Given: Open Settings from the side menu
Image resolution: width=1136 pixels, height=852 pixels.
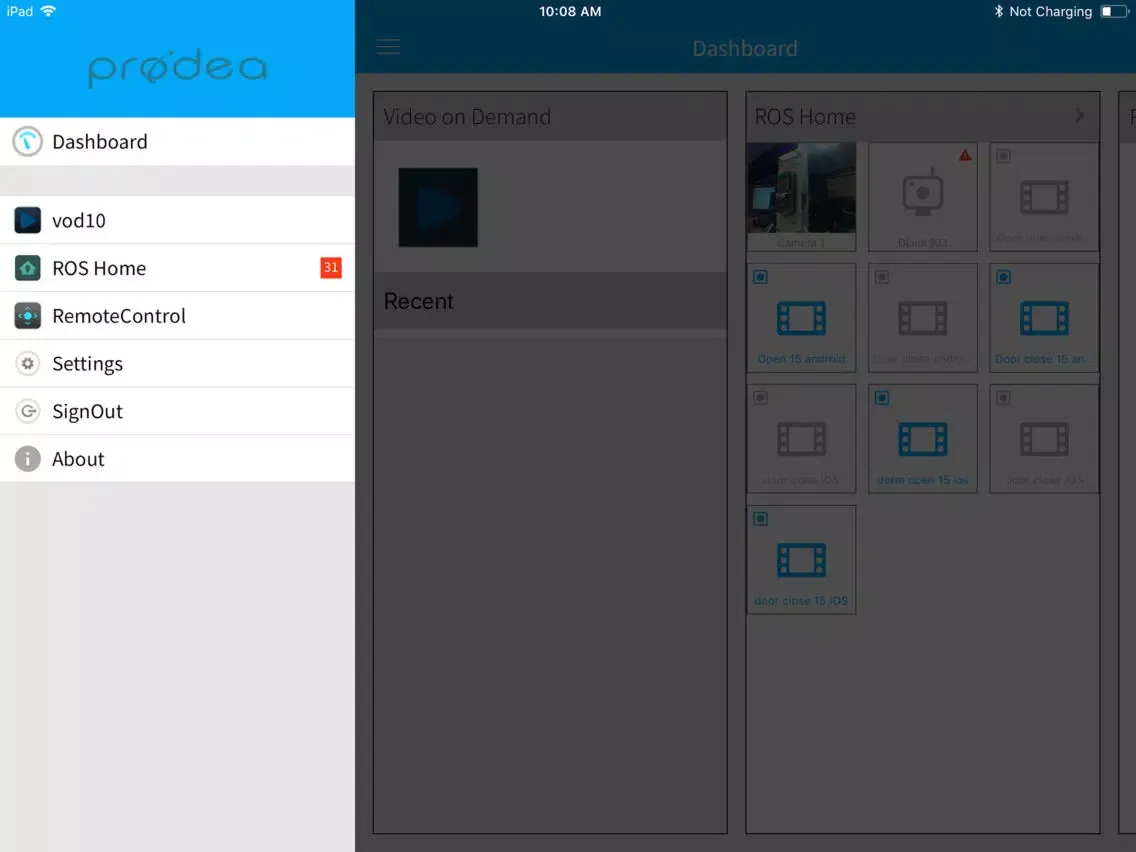Looking at the screenshot, I should click(178, 364).
